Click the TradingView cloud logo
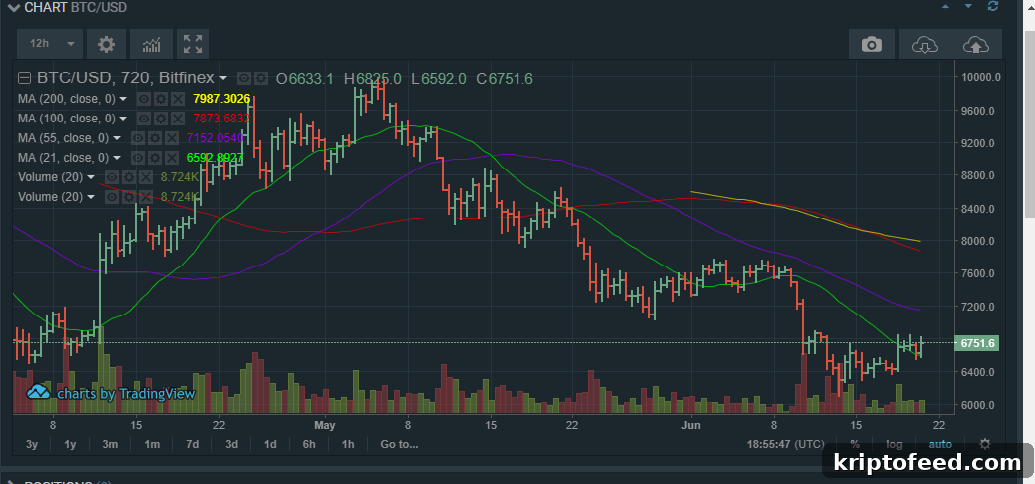The width and height of the screenshot is (1035, 484). 39,392
